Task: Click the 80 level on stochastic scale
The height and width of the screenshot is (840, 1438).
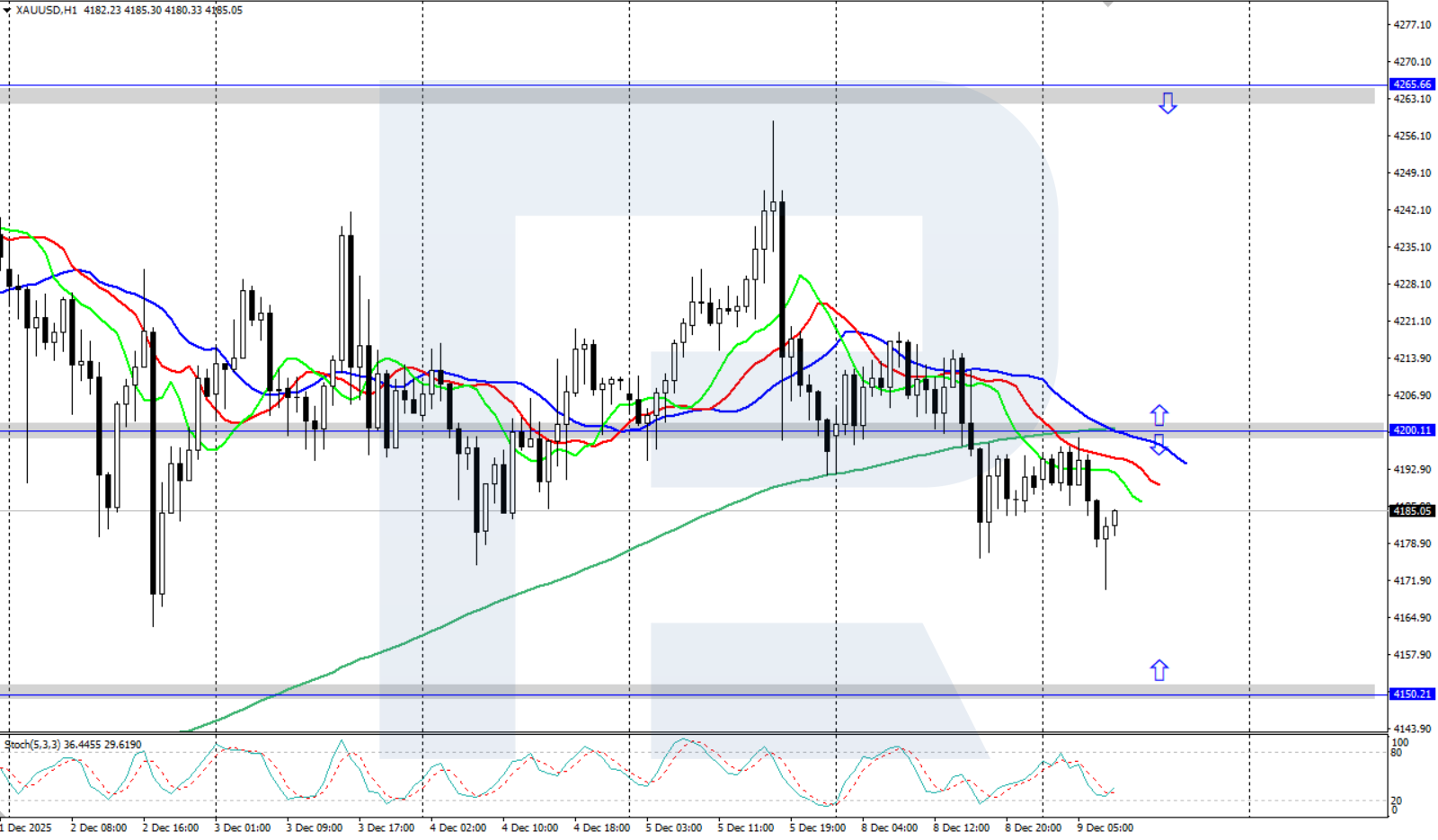Action: 1396,753
